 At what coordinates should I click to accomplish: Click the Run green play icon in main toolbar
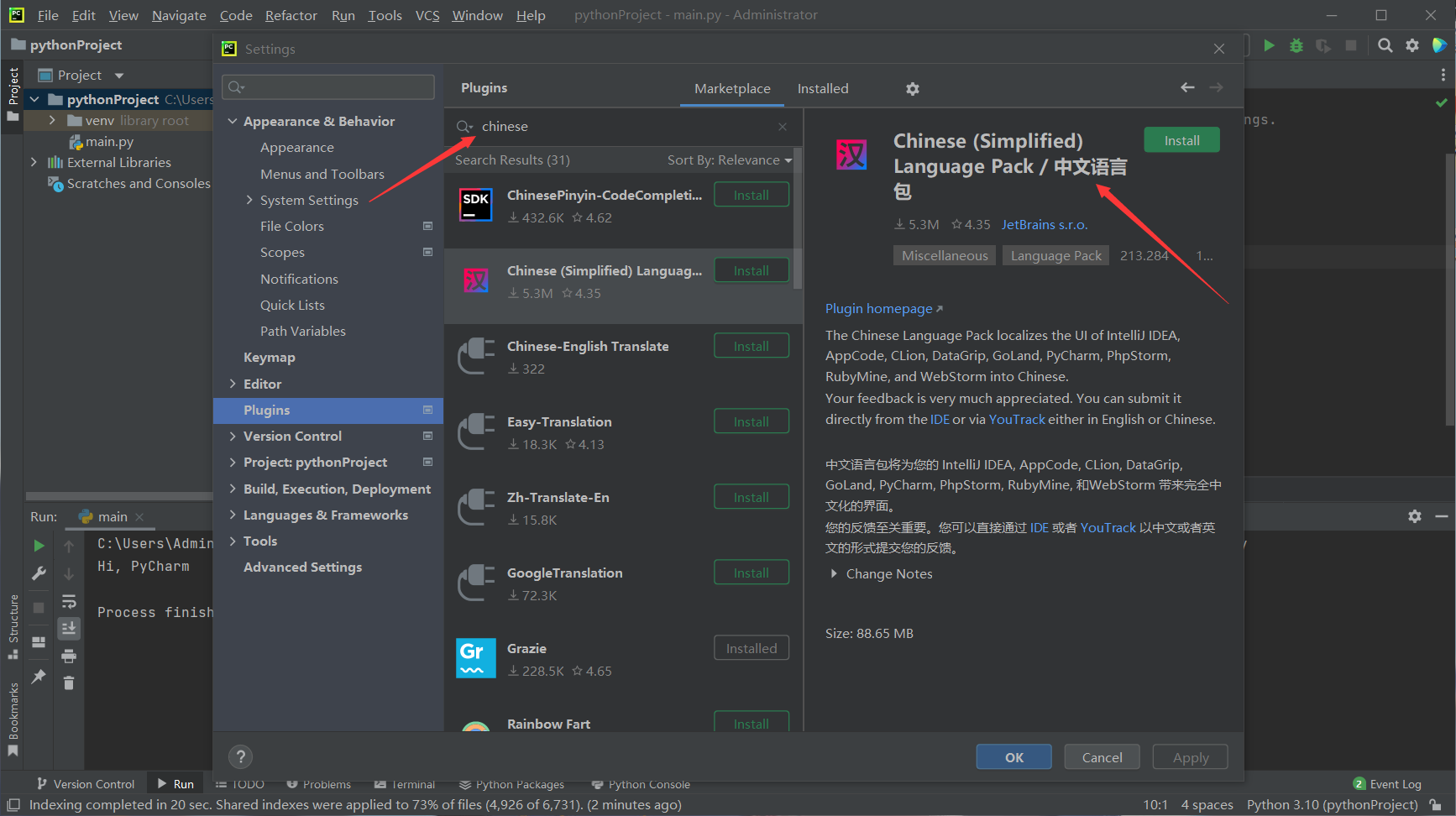1269,45
